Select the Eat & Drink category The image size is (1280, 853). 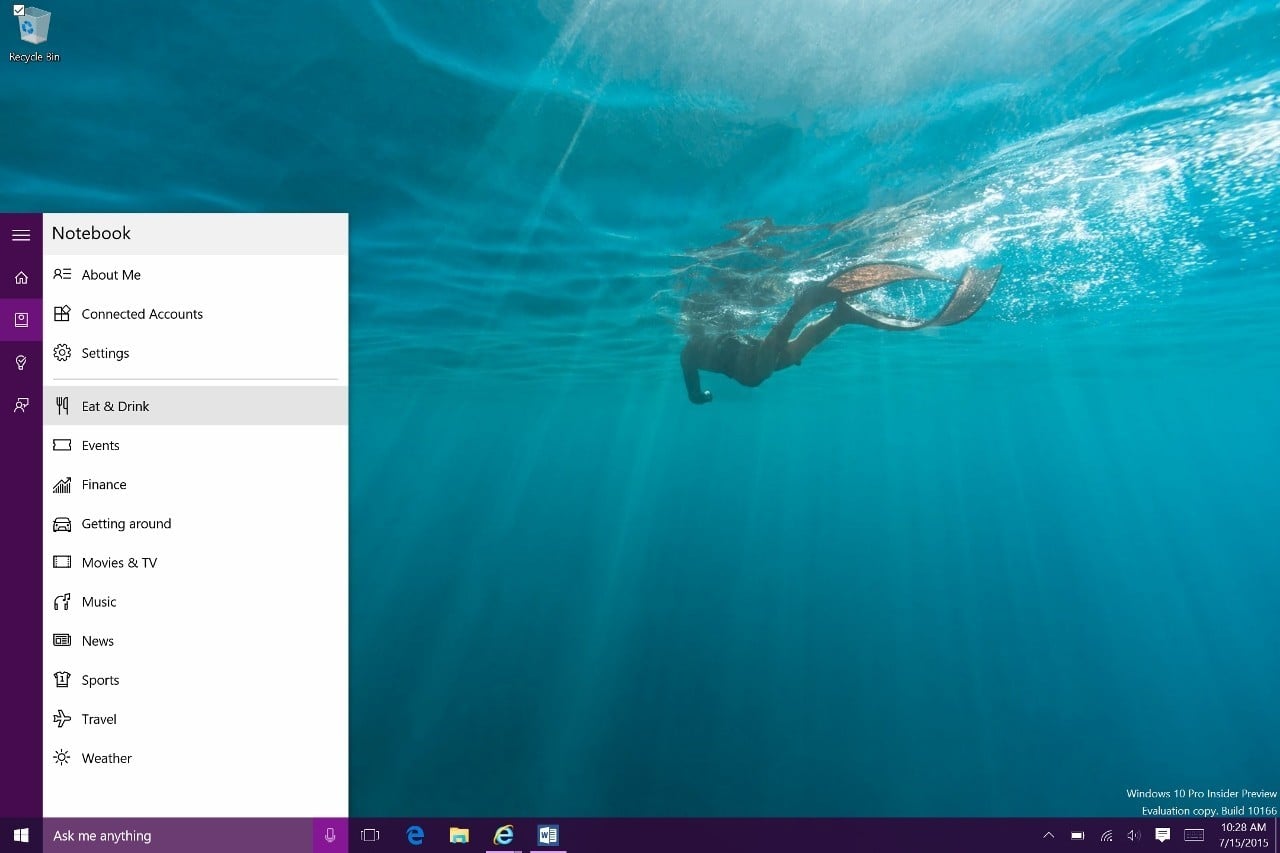coord(115,406)
